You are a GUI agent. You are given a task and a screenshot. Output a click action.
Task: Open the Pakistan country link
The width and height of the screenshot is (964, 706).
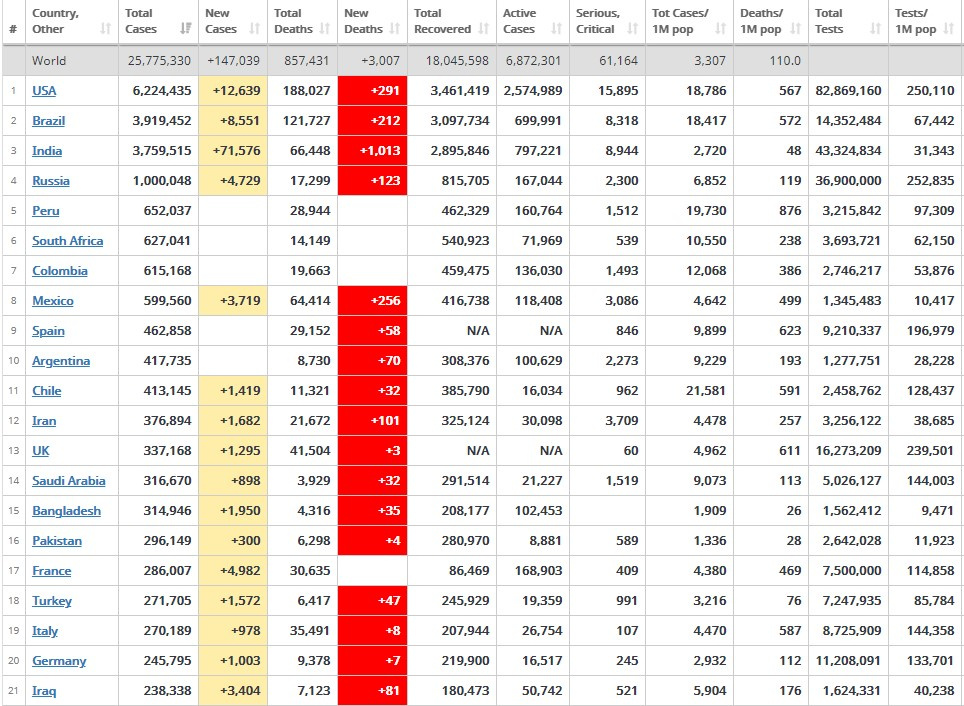coord(57,541)
